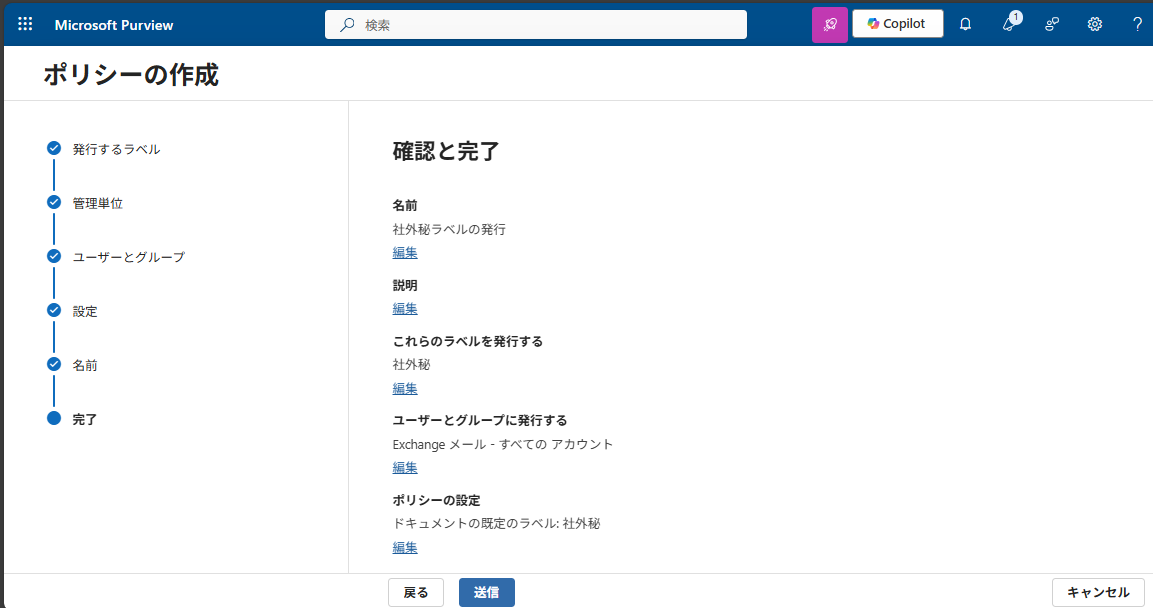
Task: Open help via the question mark icon
Action: pos(1137,23)
